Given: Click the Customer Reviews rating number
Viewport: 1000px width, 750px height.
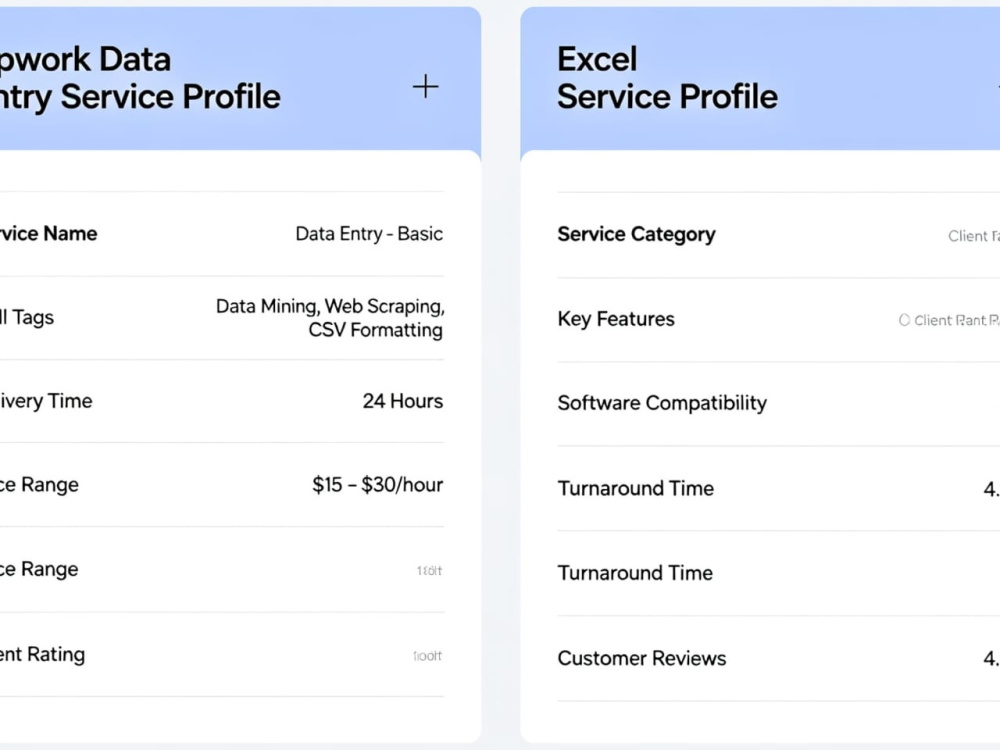Looking at the screenshot, I should [x=991, y=658].
